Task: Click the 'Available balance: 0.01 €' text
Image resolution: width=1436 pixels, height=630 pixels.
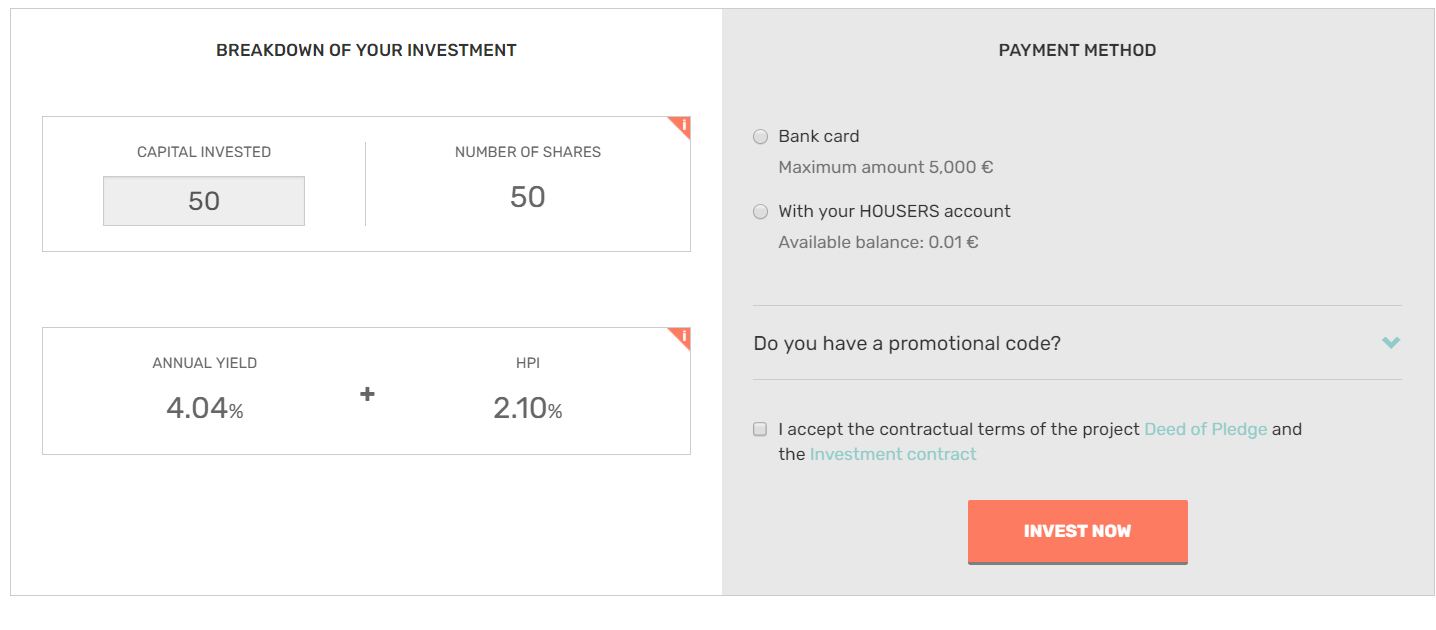Action: (878, 242)
